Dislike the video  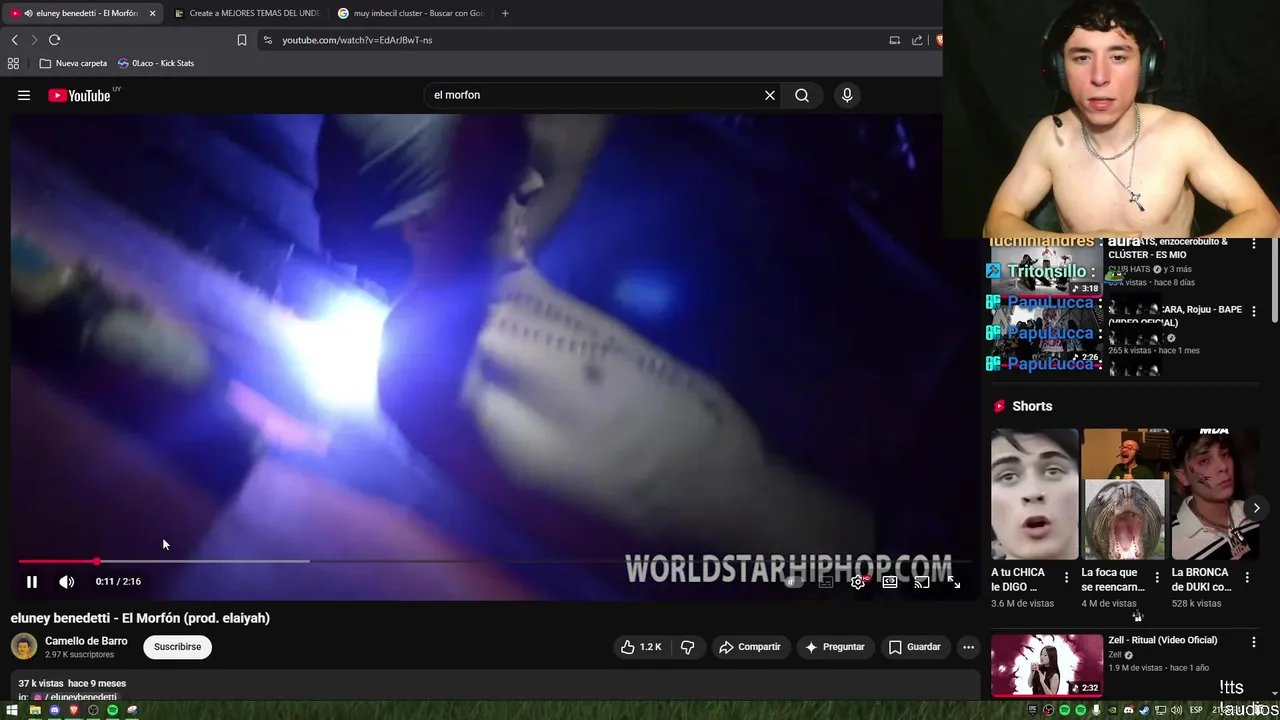[688, 647]
